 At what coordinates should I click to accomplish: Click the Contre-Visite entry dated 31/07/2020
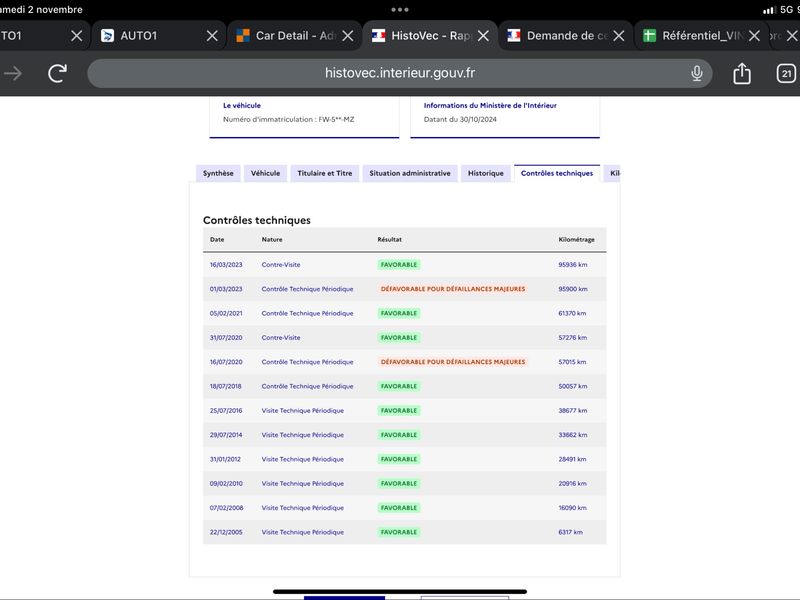[281, 338]
